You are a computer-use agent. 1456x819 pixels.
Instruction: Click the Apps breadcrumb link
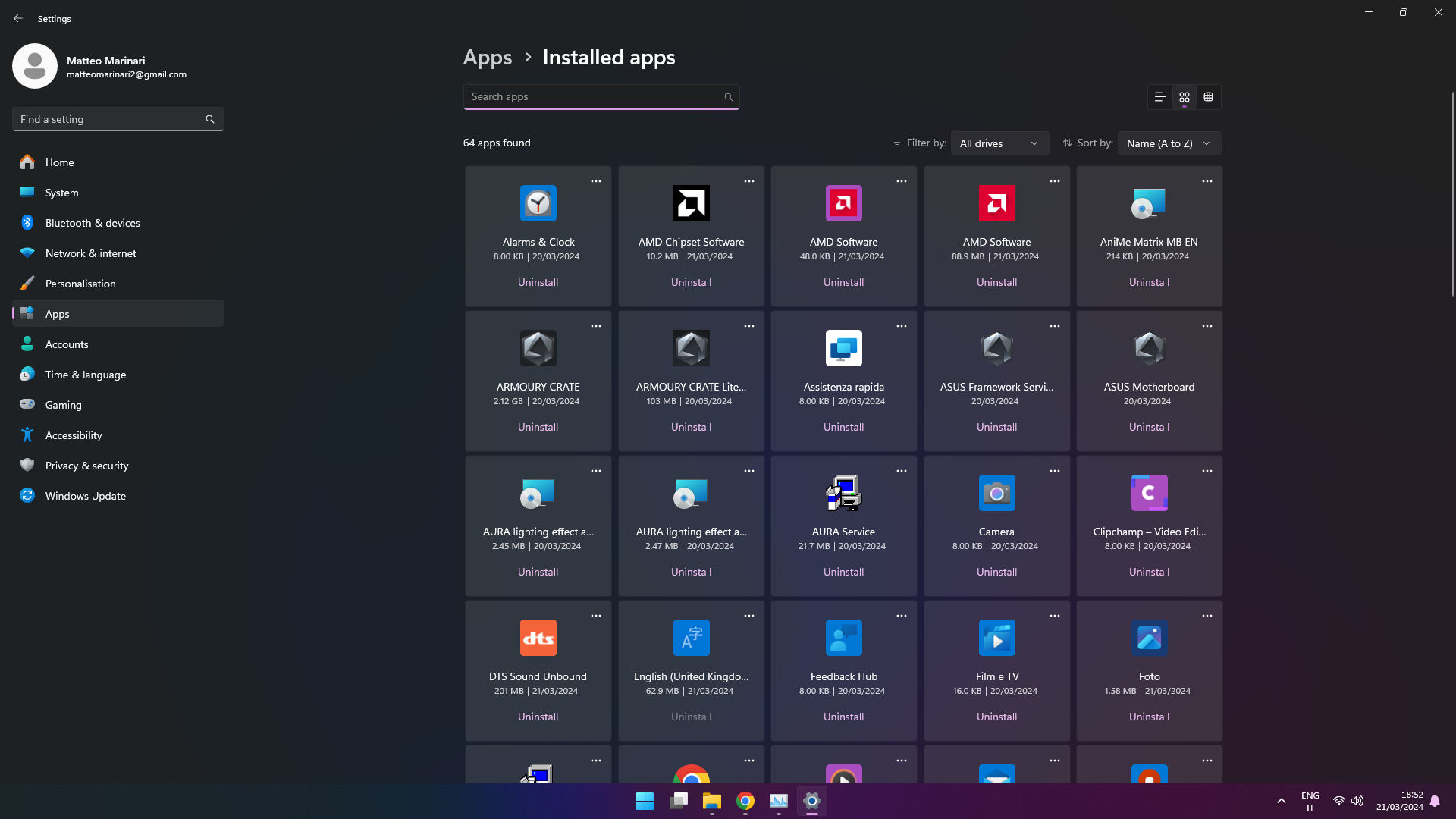tap(488, 58)
